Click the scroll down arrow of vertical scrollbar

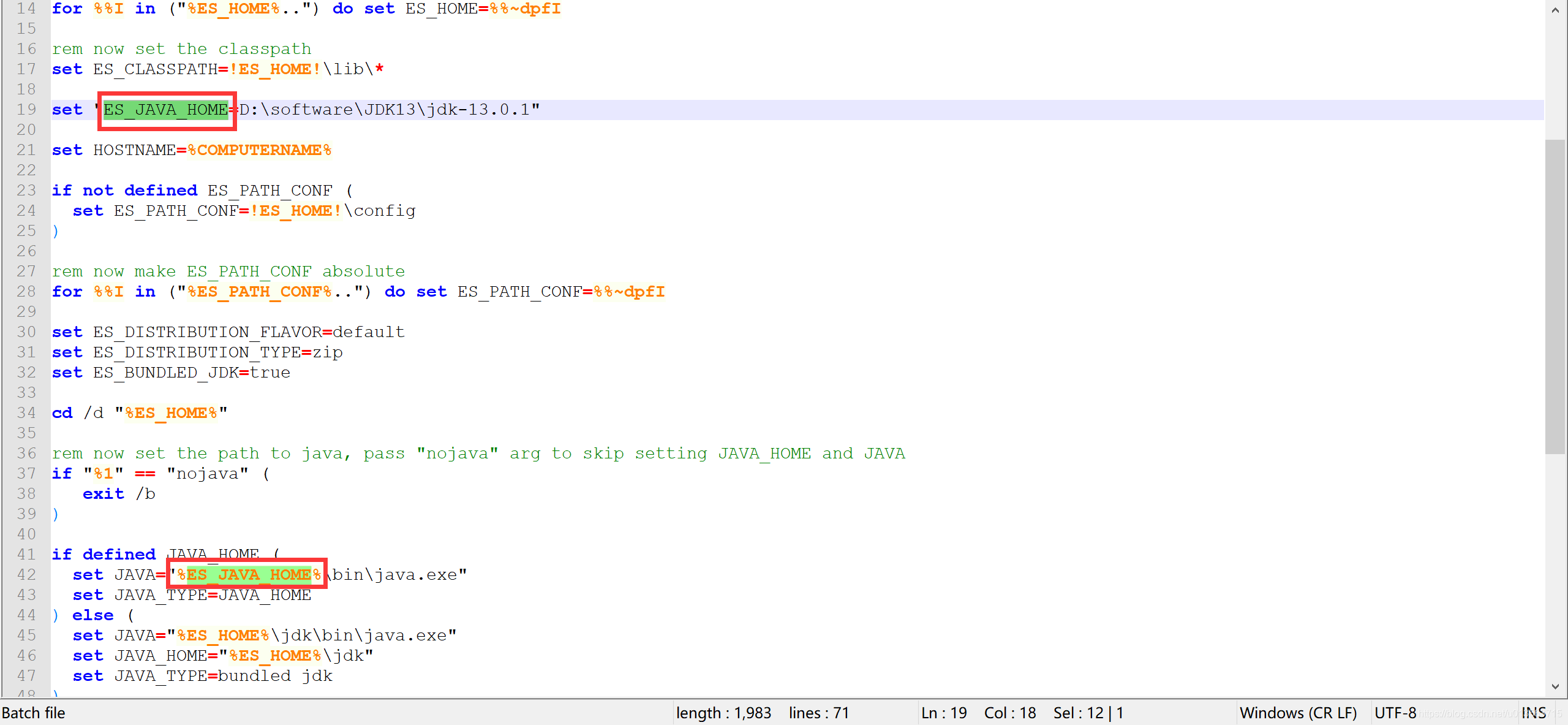[x=1556, y=686]
